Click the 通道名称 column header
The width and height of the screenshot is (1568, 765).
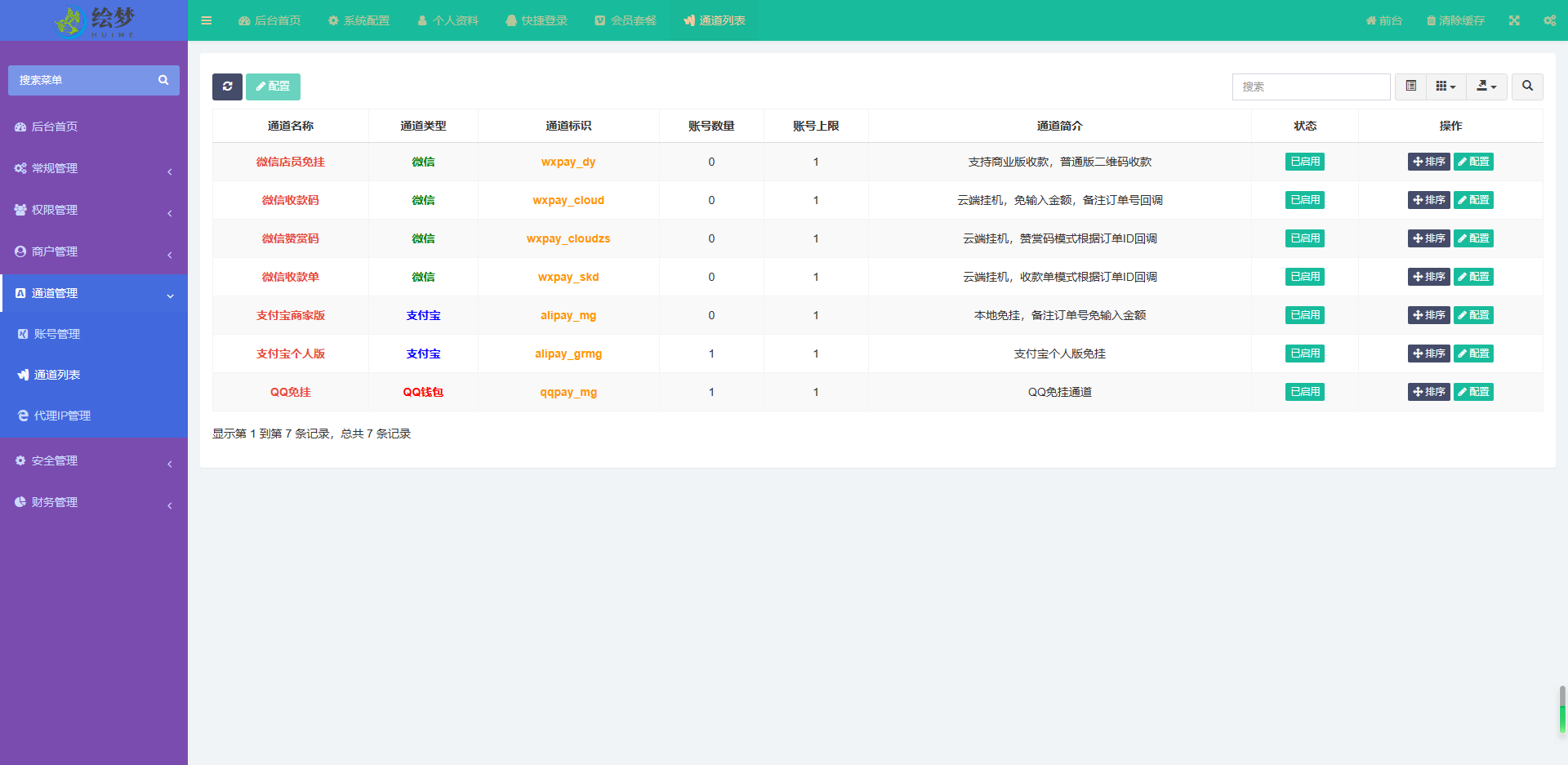(291, 126)
